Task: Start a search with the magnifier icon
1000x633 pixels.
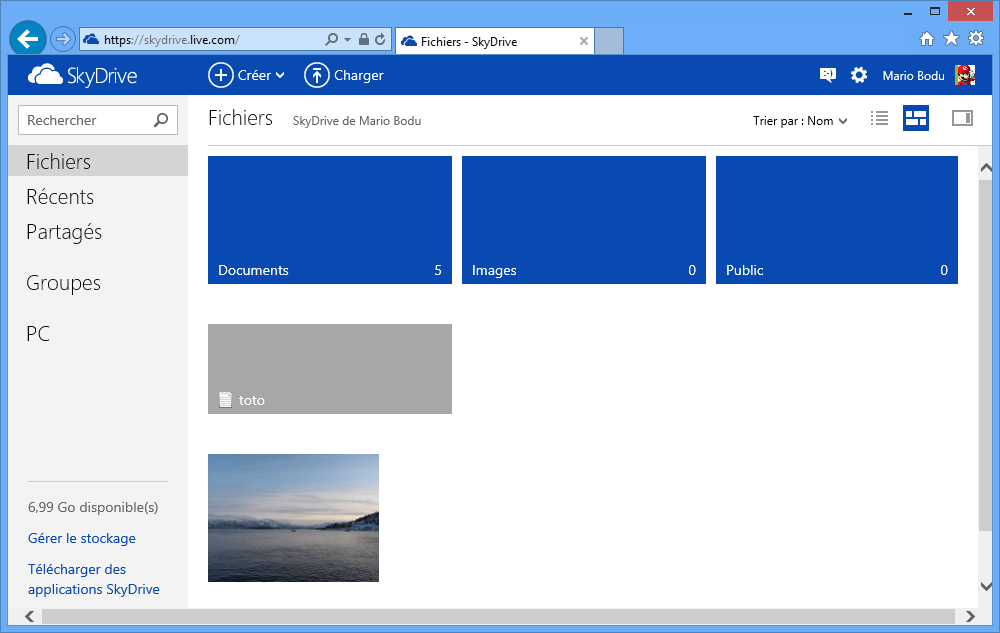Action: point(160,120)
